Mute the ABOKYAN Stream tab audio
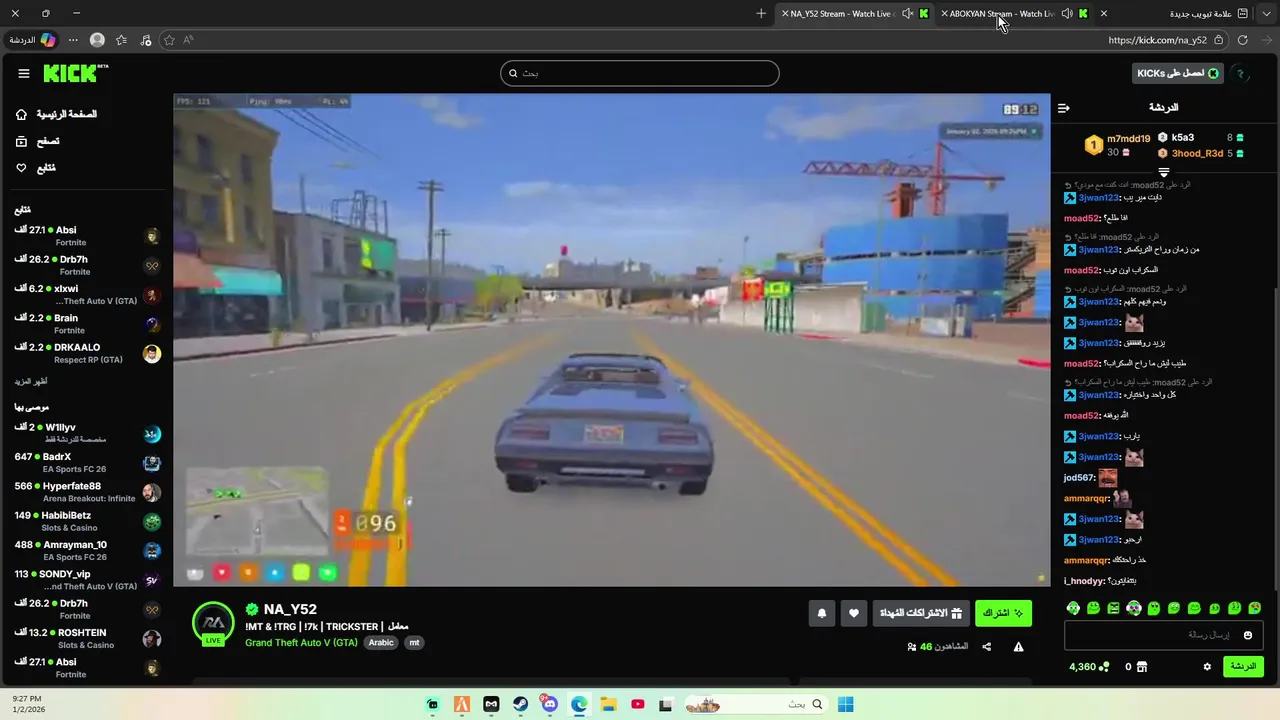This screenshot has width=1280, height=720. coord(1067,14)
